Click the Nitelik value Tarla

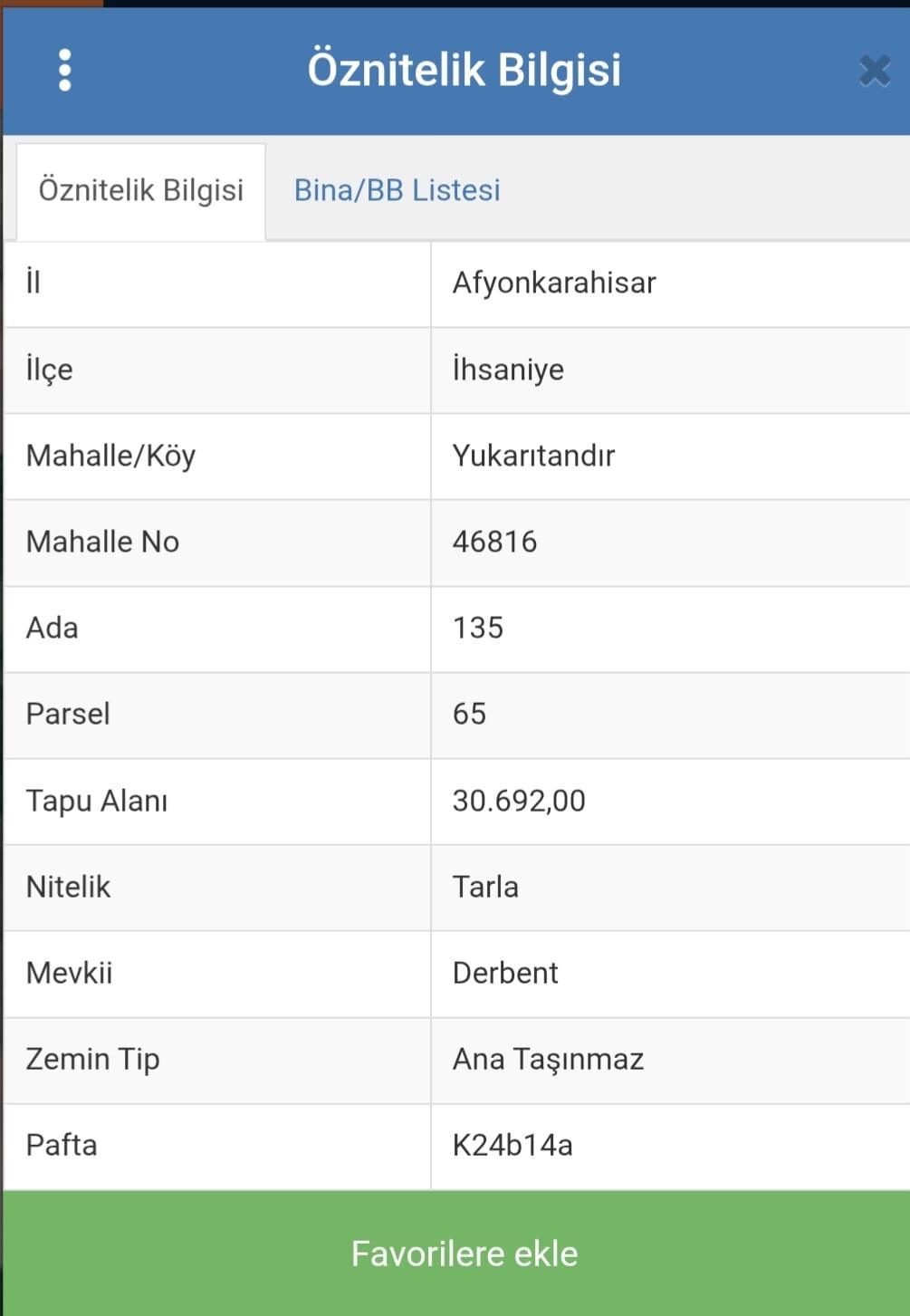pyautogui.click(x=485, y=887)
